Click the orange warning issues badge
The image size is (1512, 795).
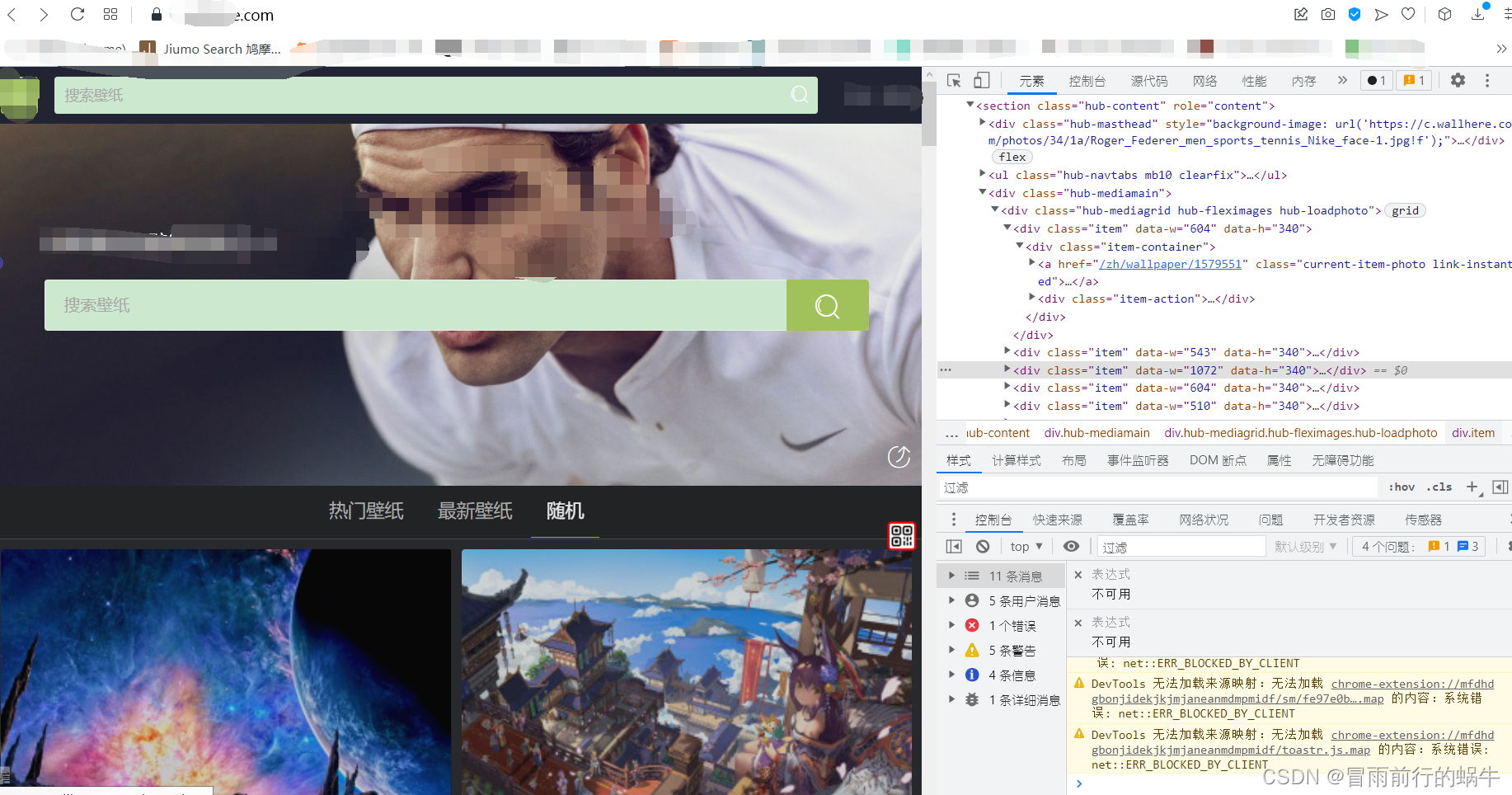click(1415, 81)
